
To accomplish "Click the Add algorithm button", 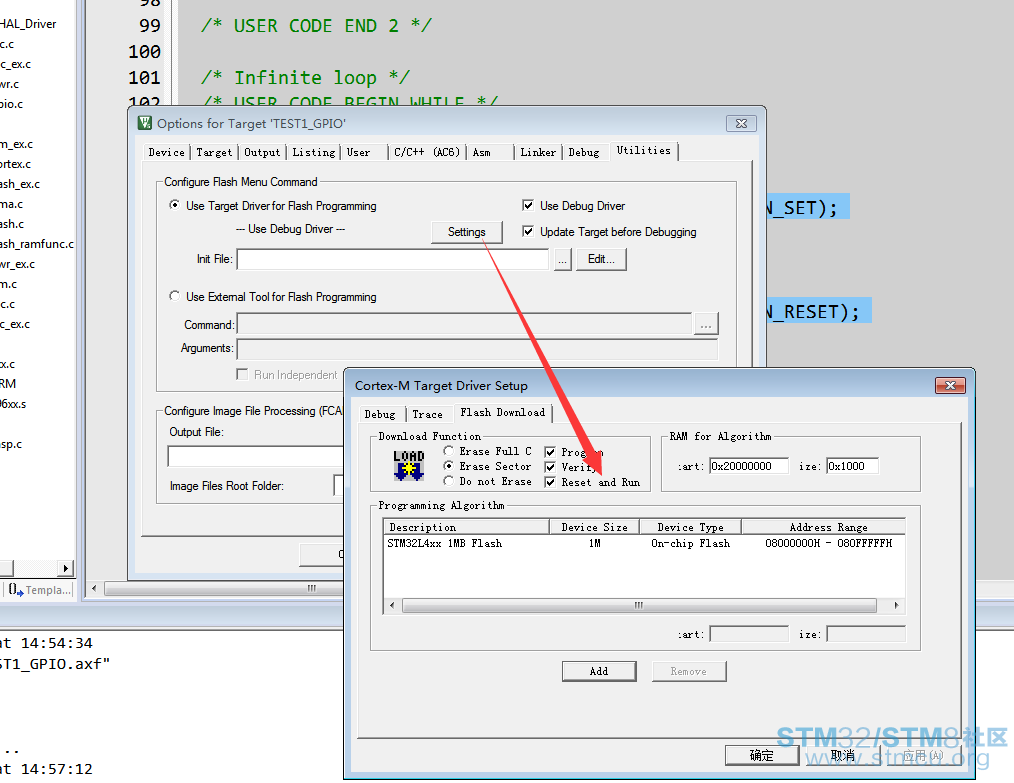I will (599, 671).
